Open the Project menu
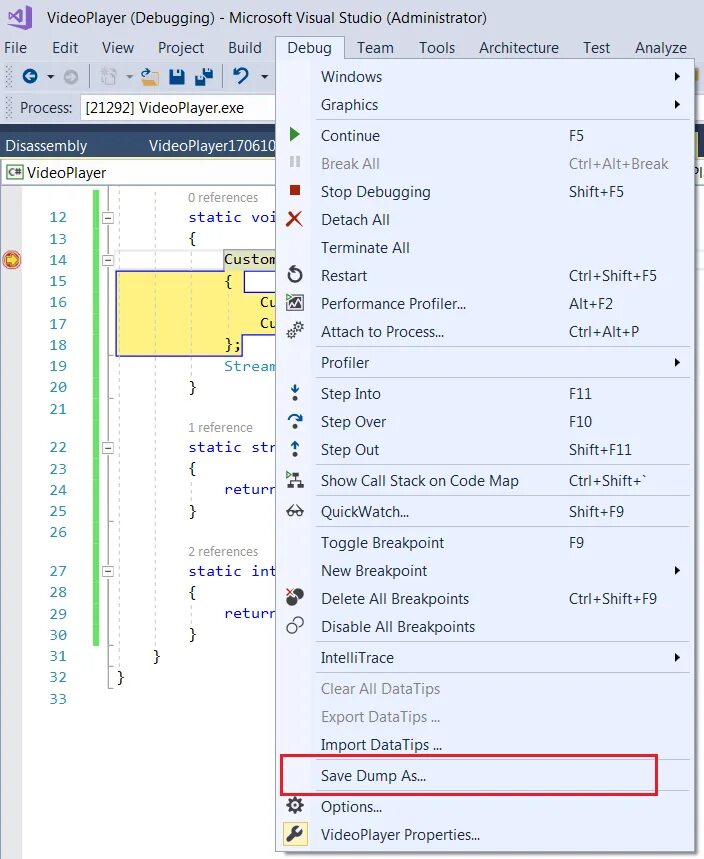Viewport: 704px width, 859px height. coord(181,48)
